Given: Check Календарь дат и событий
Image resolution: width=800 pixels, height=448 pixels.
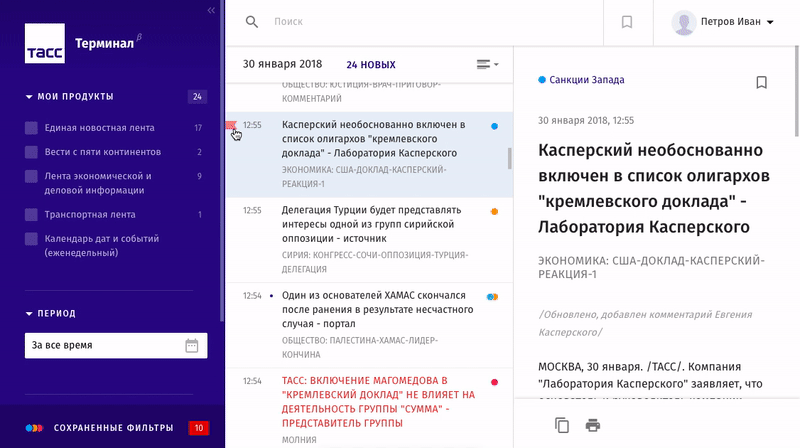Looking at the screenshot, I should [31, 238].
